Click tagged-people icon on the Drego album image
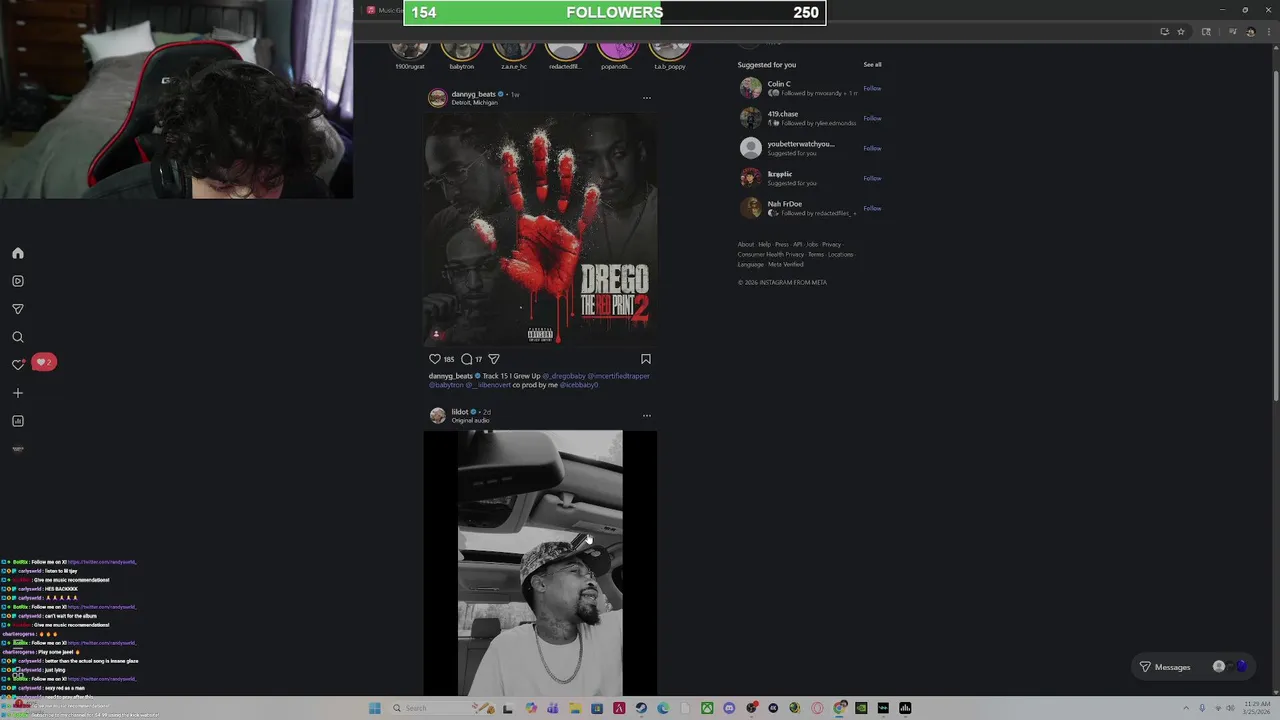This screenshot has height=720, width=1280. click(436, 334)
